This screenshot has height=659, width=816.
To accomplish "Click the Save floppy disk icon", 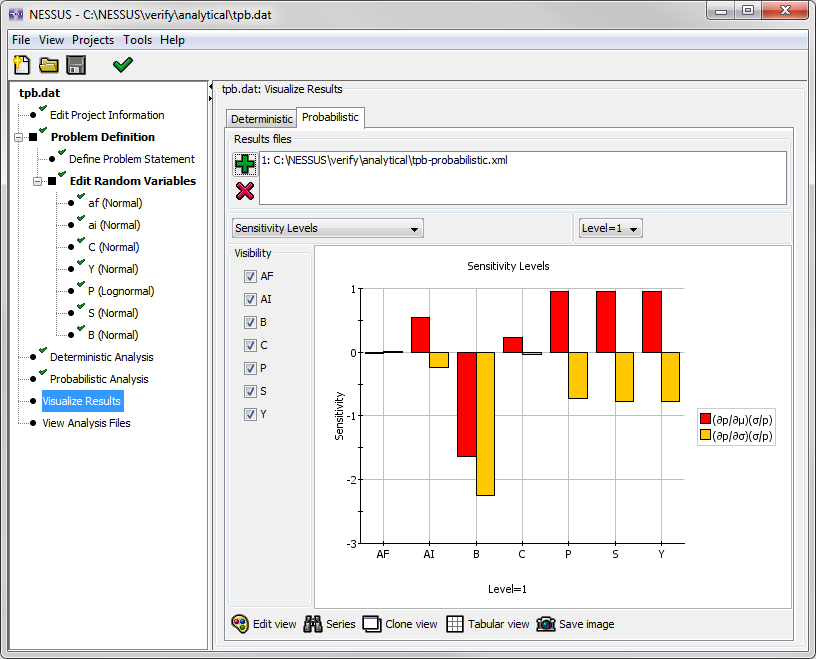I will [76, 66].
